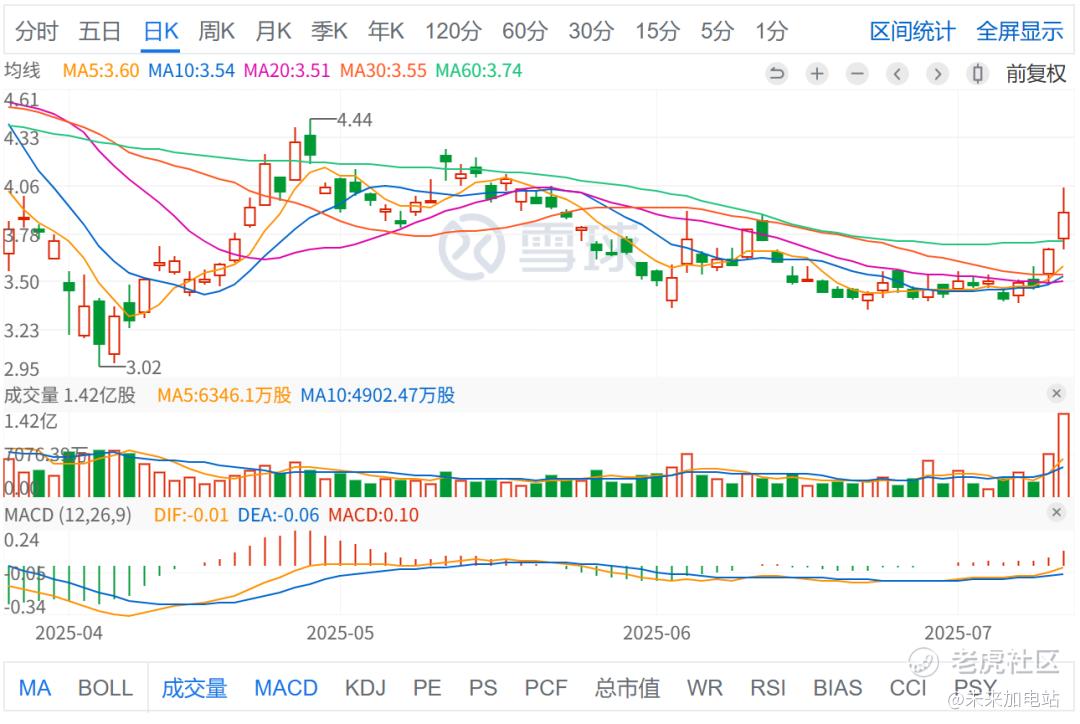Switch to the 30分 timeframe
This screenshot has width=1080, height=724.
(x=591, y=31)
